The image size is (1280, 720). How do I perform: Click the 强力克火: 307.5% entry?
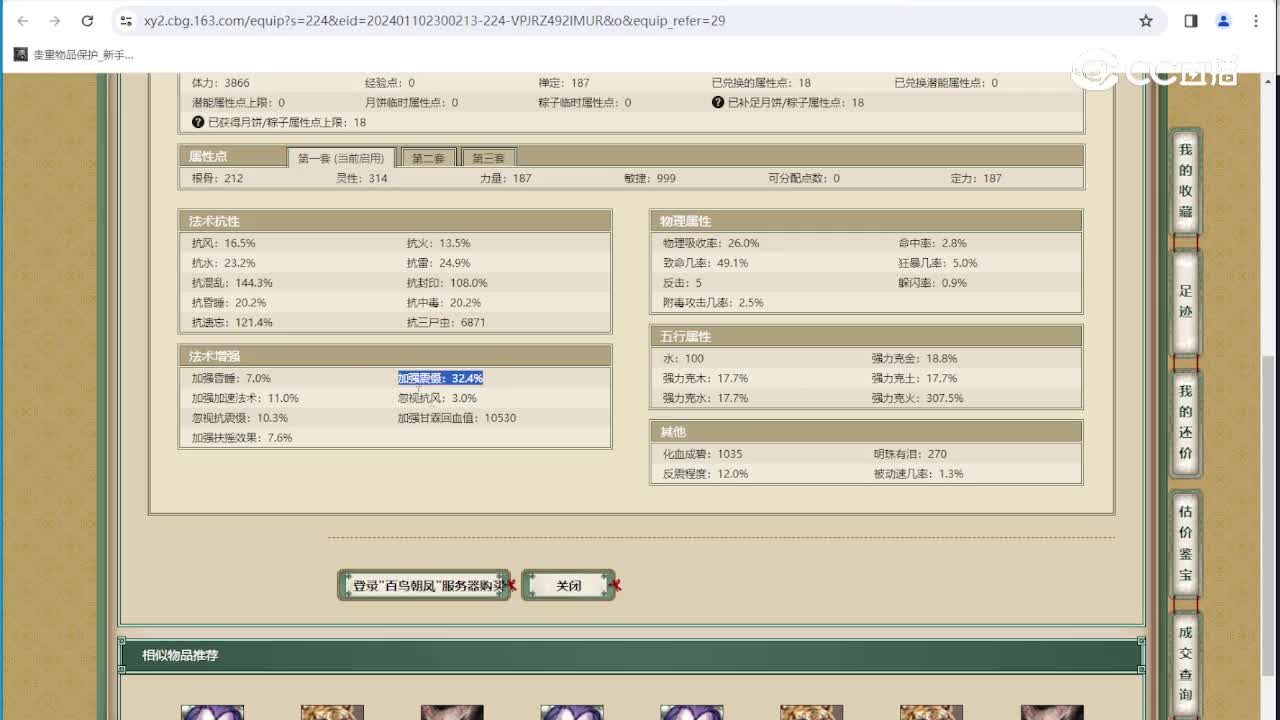917,398
